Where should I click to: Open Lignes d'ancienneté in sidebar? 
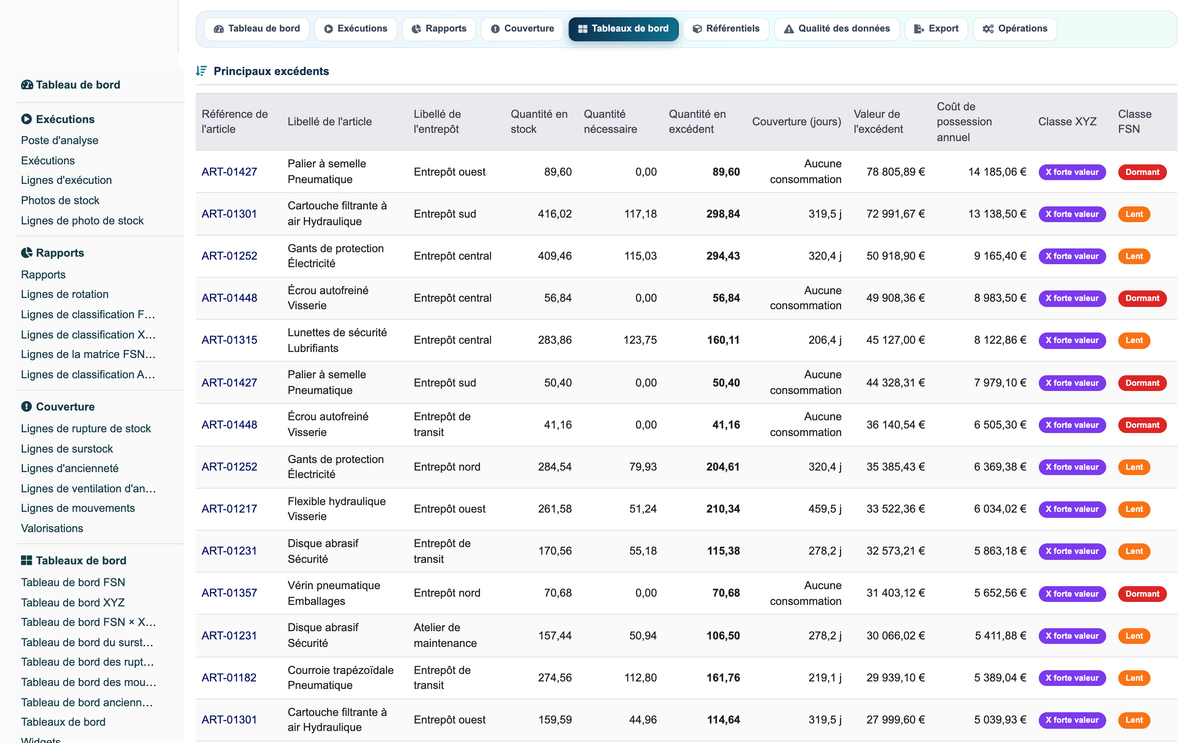pos(70,469)
